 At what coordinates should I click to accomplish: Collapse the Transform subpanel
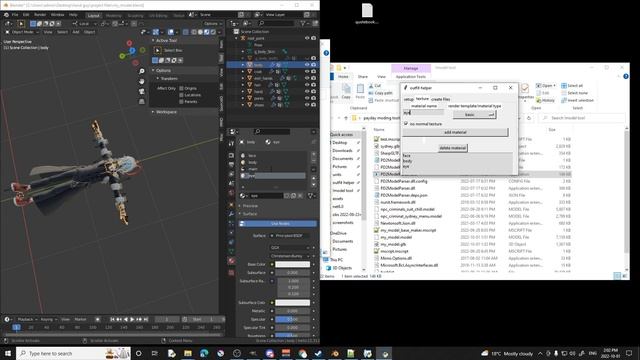[x=158, y=78]
